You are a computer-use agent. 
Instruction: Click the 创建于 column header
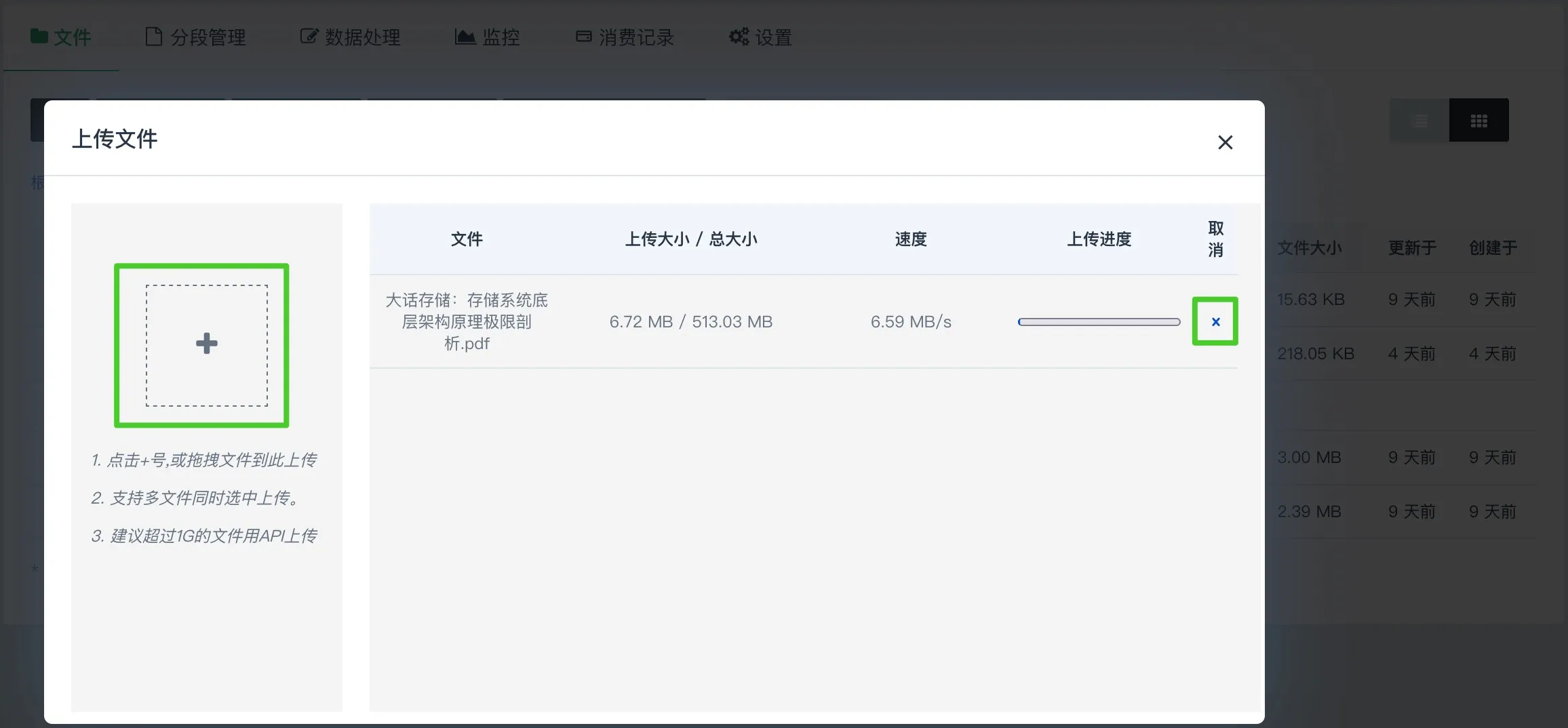click(x=1493, y=248)
